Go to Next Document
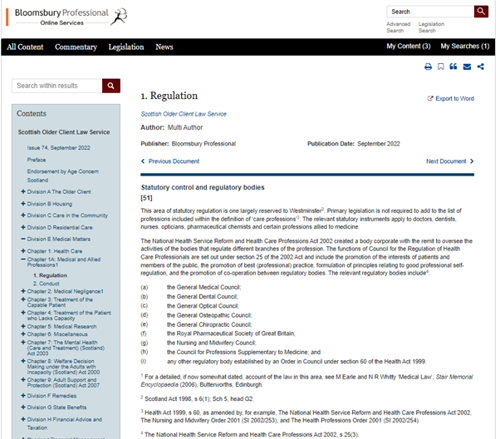The width and height of the screenshot is (500, 439). (x=450, y=161)
